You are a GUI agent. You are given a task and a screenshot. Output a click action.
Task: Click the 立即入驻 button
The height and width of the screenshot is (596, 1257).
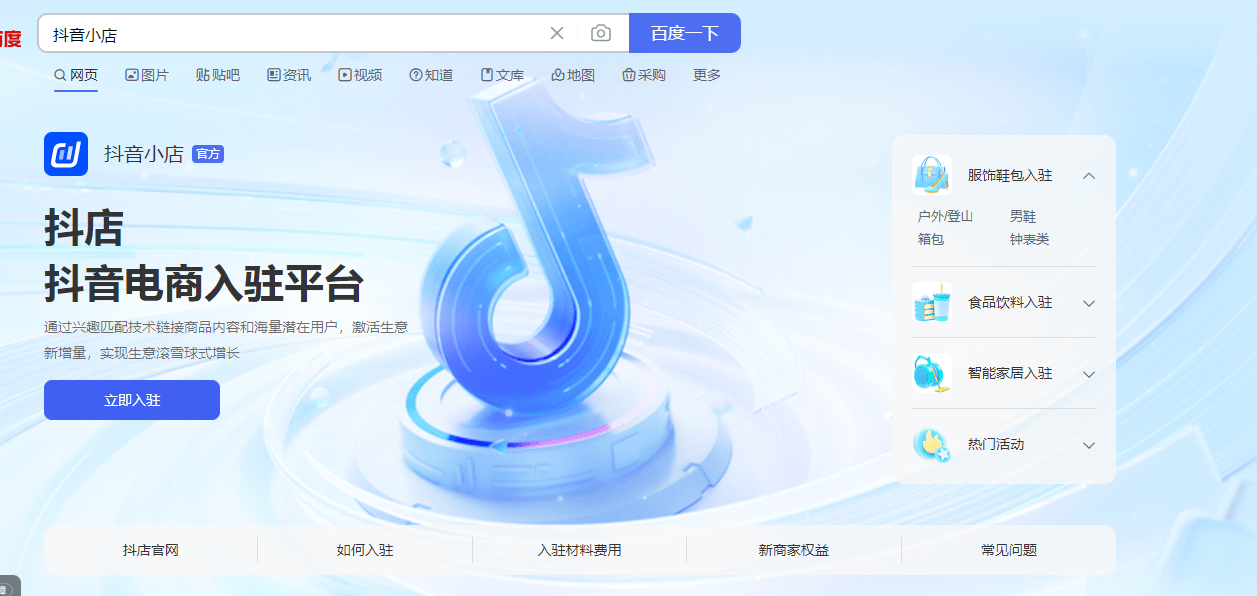(x=131, y=399)
